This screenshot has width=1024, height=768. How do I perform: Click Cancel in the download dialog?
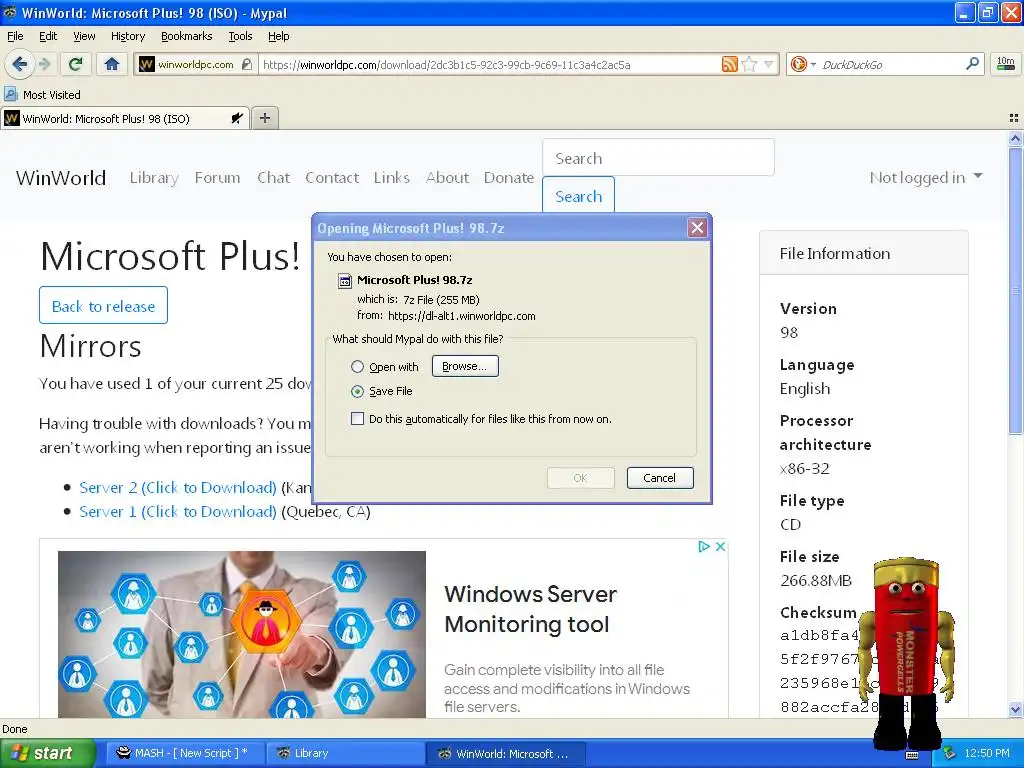tap(660, 478)
